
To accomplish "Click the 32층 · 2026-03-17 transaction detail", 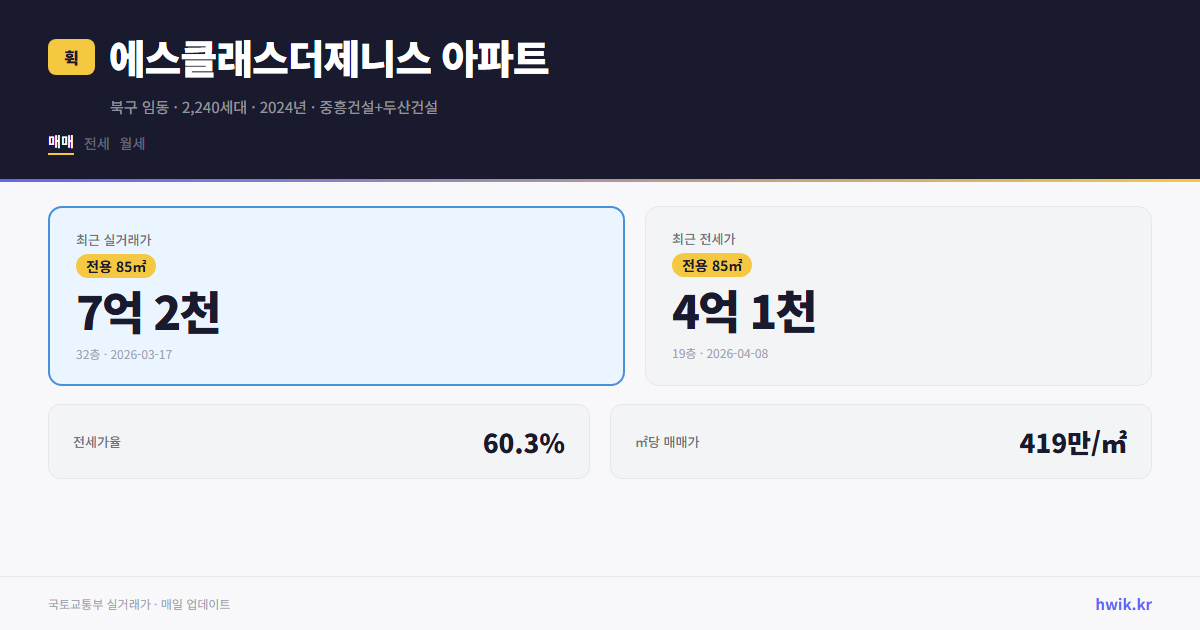I will 123,354.
